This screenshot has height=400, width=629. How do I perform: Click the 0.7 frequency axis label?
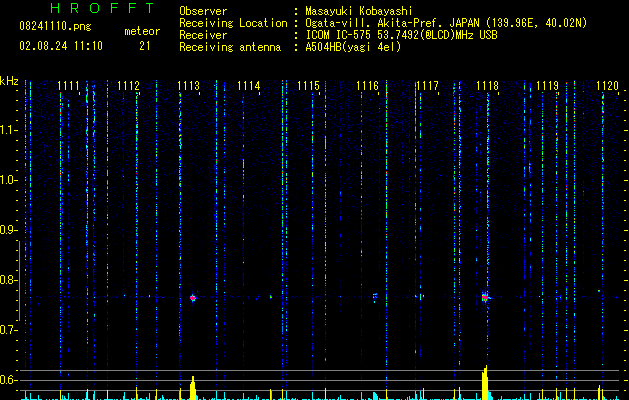click(x=8, y=330)
